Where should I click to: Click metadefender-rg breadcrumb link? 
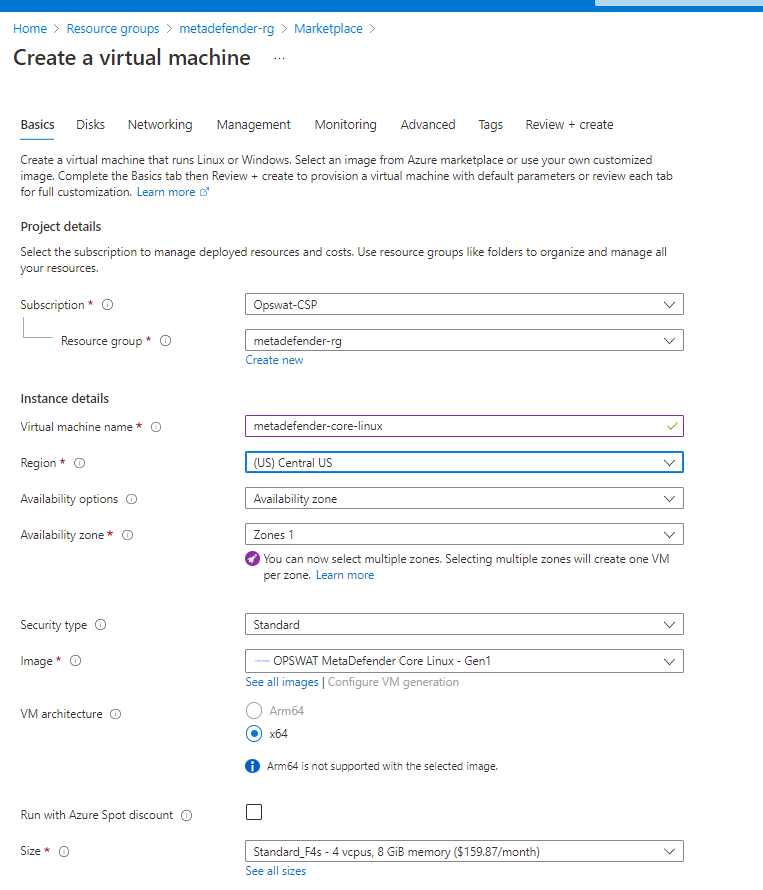(x=227, y=28)
